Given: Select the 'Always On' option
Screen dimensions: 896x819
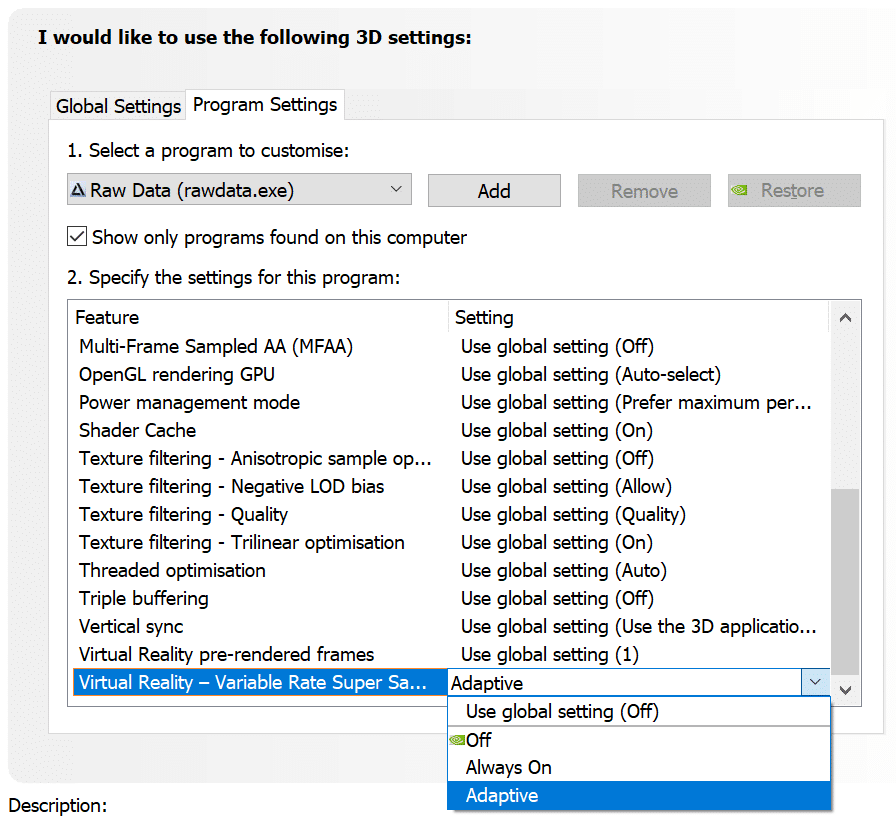Looking at the screenshot, I should click(x=638, y=767).
